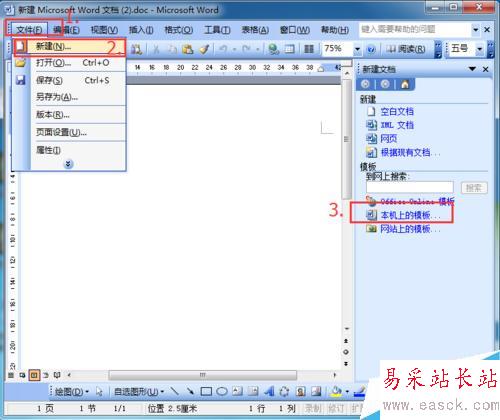
Task: Click task pane Forward arrow icon
Action: (x=385, y=84)
